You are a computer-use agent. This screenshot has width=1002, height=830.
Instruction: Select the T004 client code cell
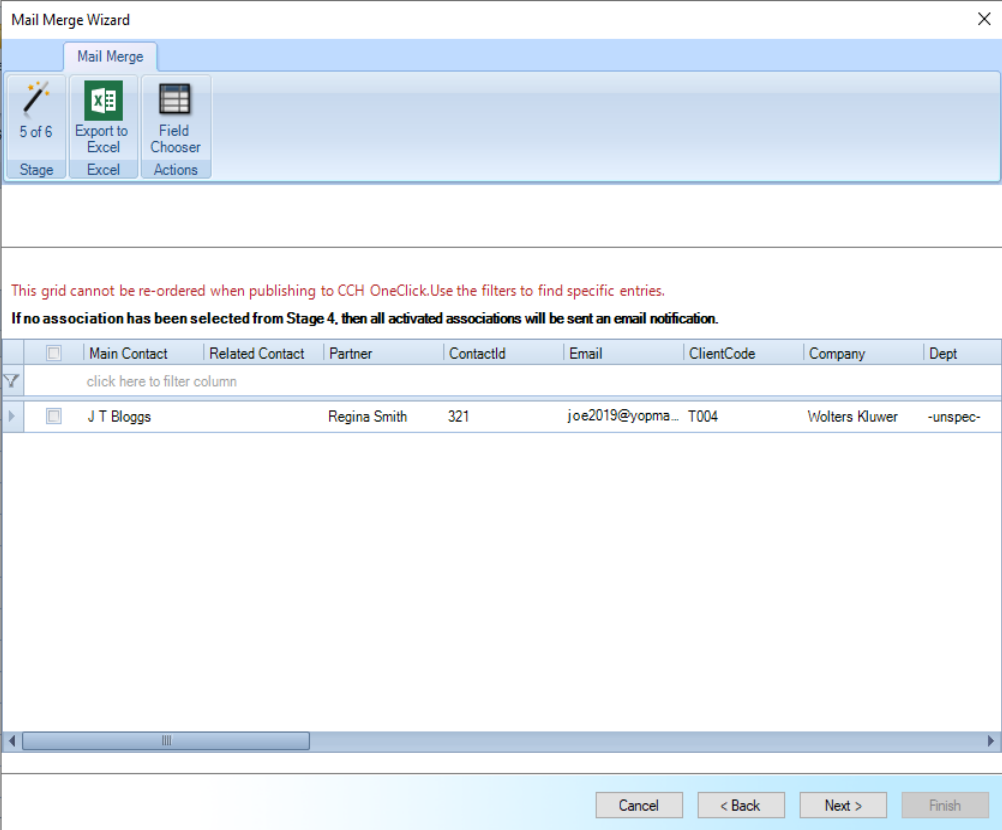pyautogui.click(x=743, y=417)
